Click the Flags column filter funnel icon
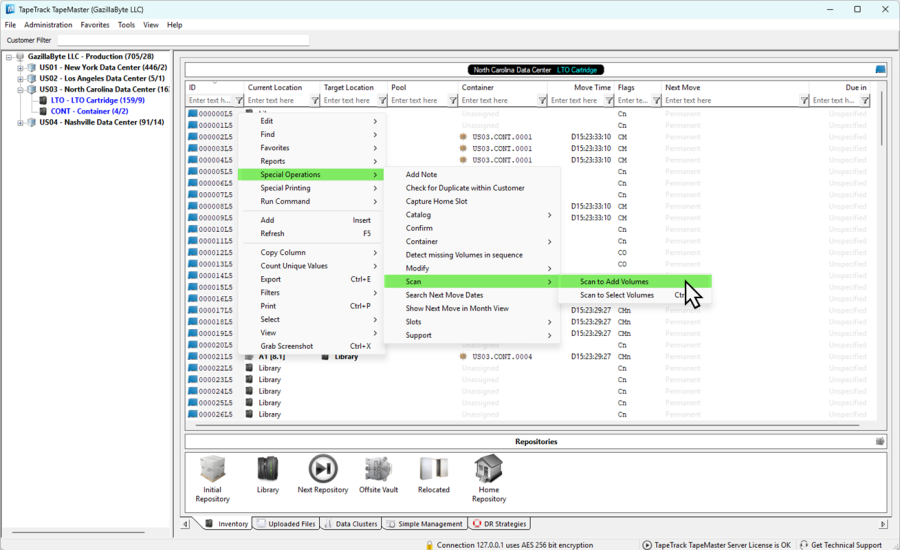 tap(656, 100)
